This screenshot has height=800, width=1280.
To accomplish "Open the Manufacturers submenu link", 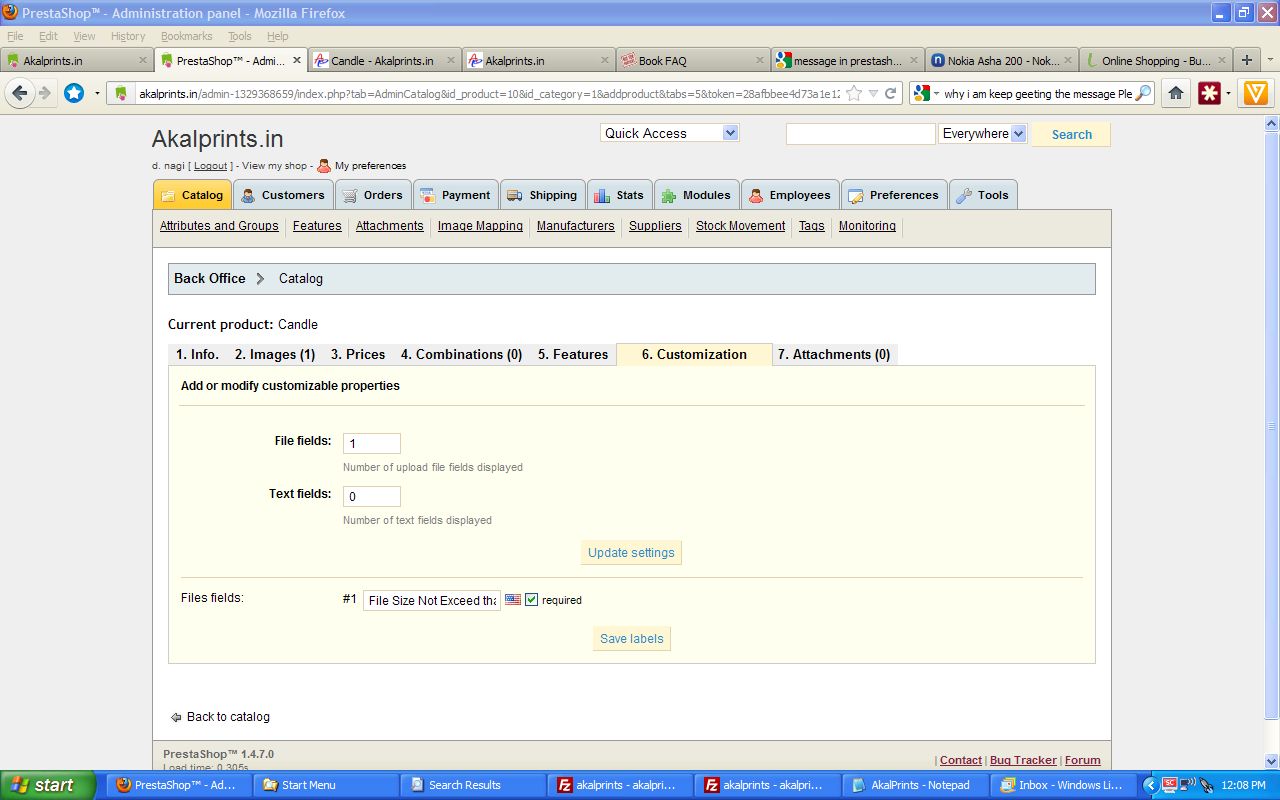I will (576, 226).
